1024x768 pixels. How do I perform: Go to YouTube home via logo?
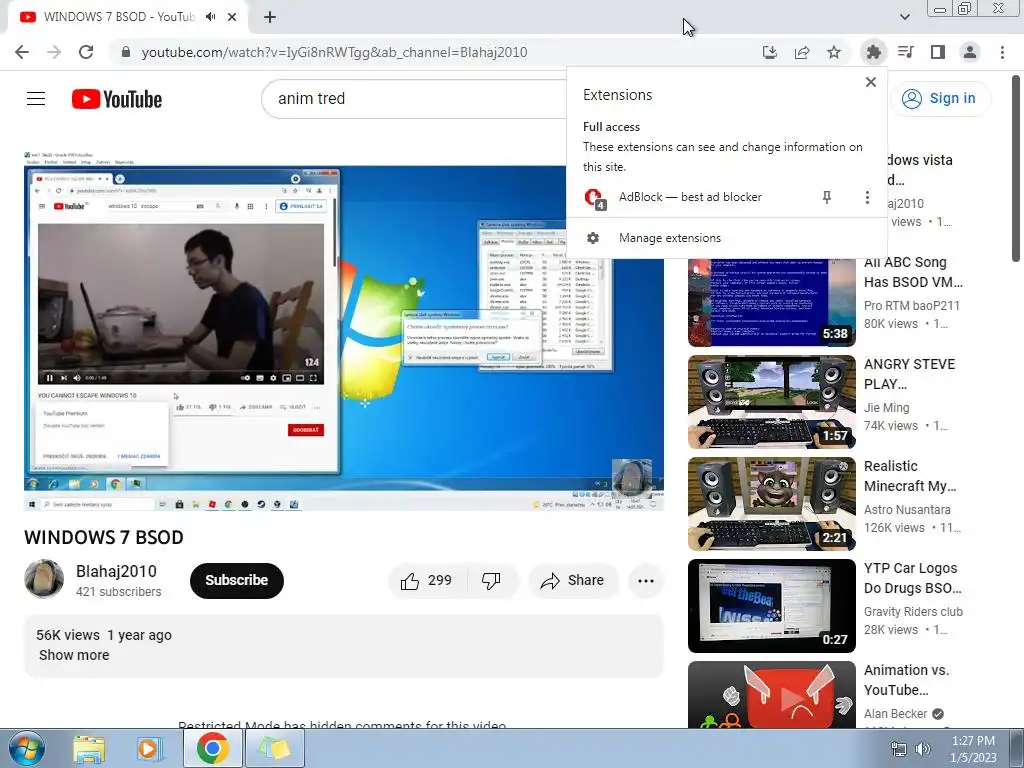[x=117, y=99]
